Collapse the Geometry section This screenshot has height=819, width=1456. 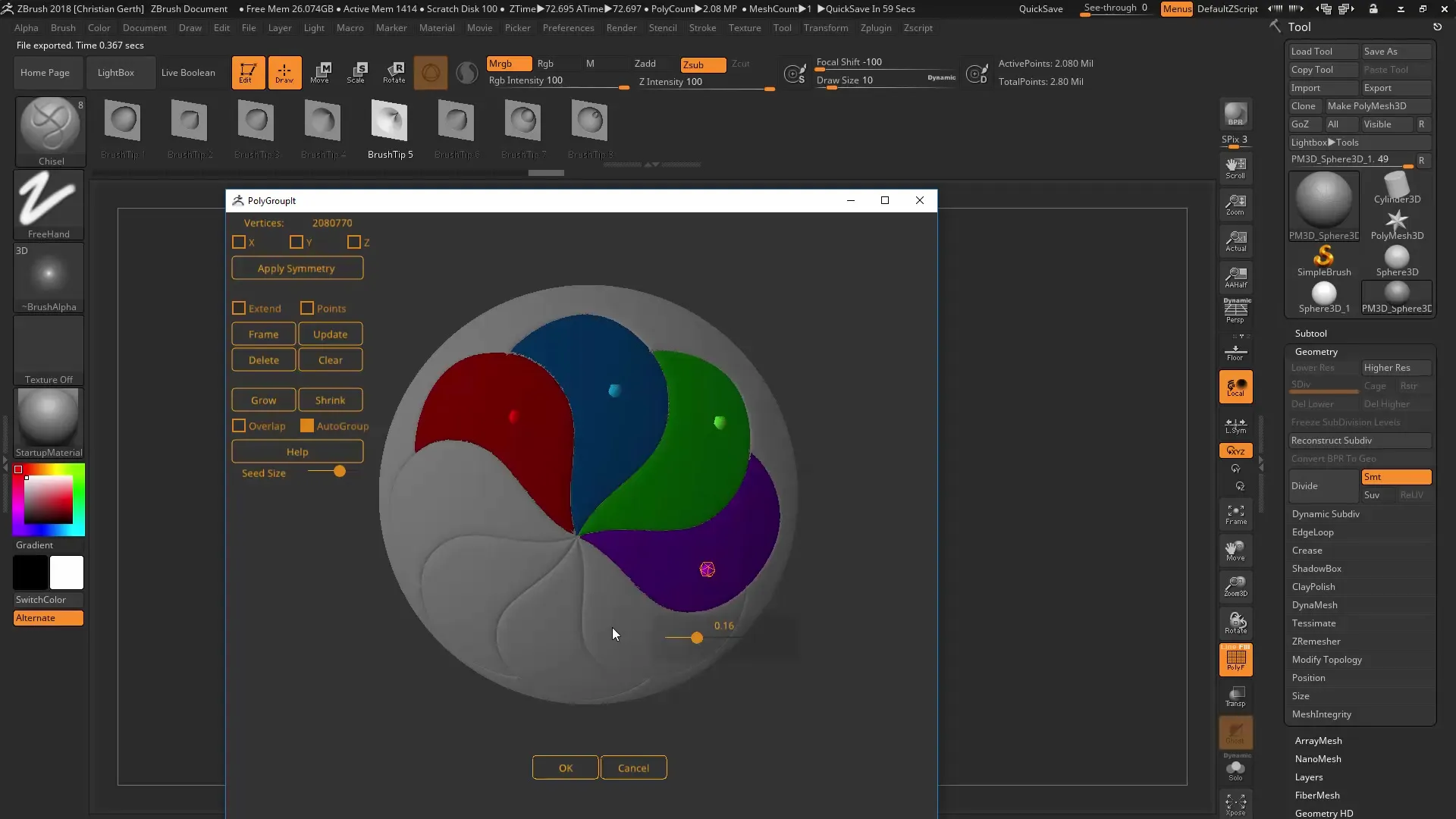(1316, 352)
